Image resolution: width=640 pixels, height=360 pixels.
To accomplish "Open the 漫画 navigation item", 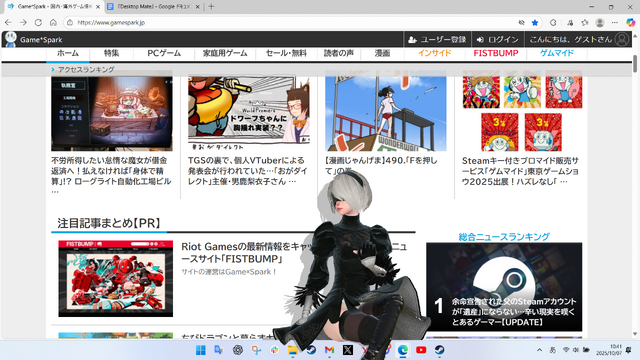I will click(382, 53).
